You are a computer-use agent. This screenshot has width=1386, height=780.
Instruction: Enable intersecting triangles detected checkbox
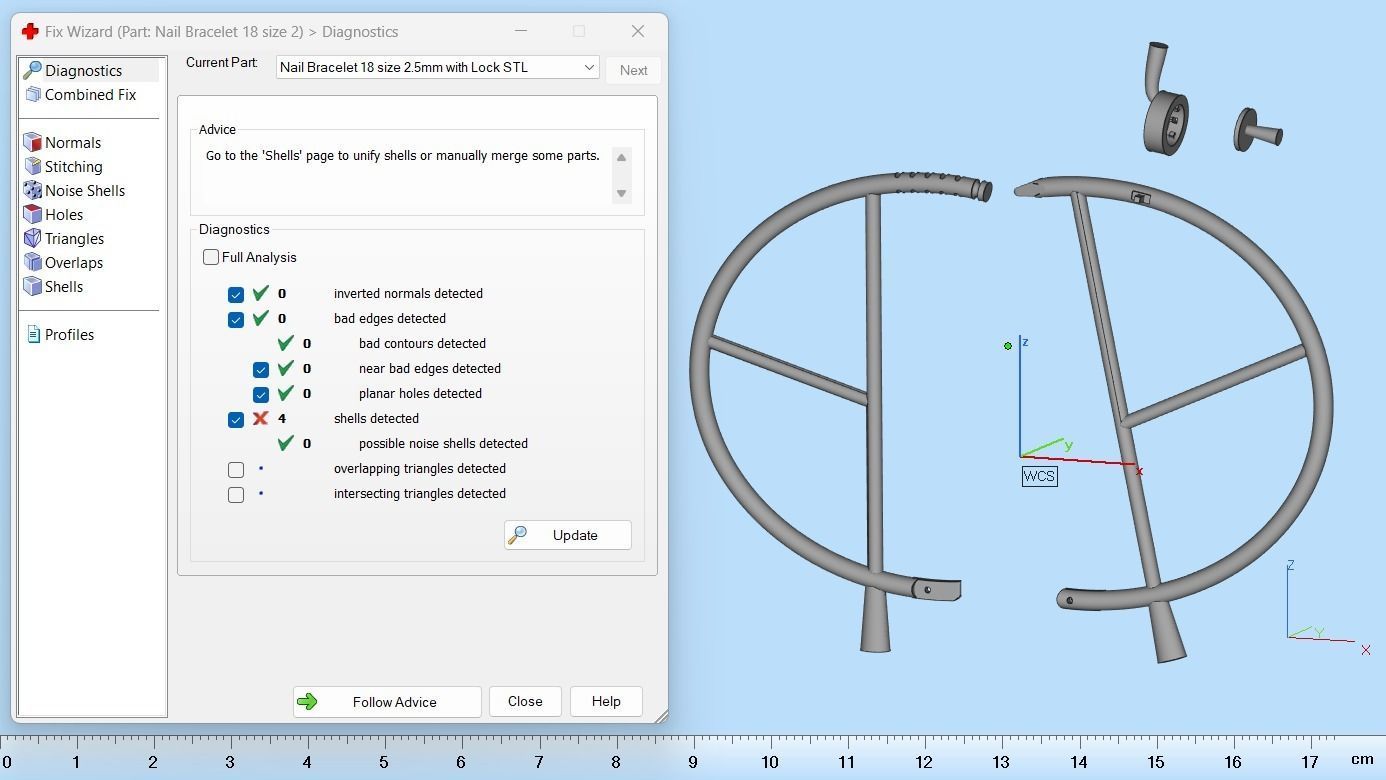[x=236, y=494]
